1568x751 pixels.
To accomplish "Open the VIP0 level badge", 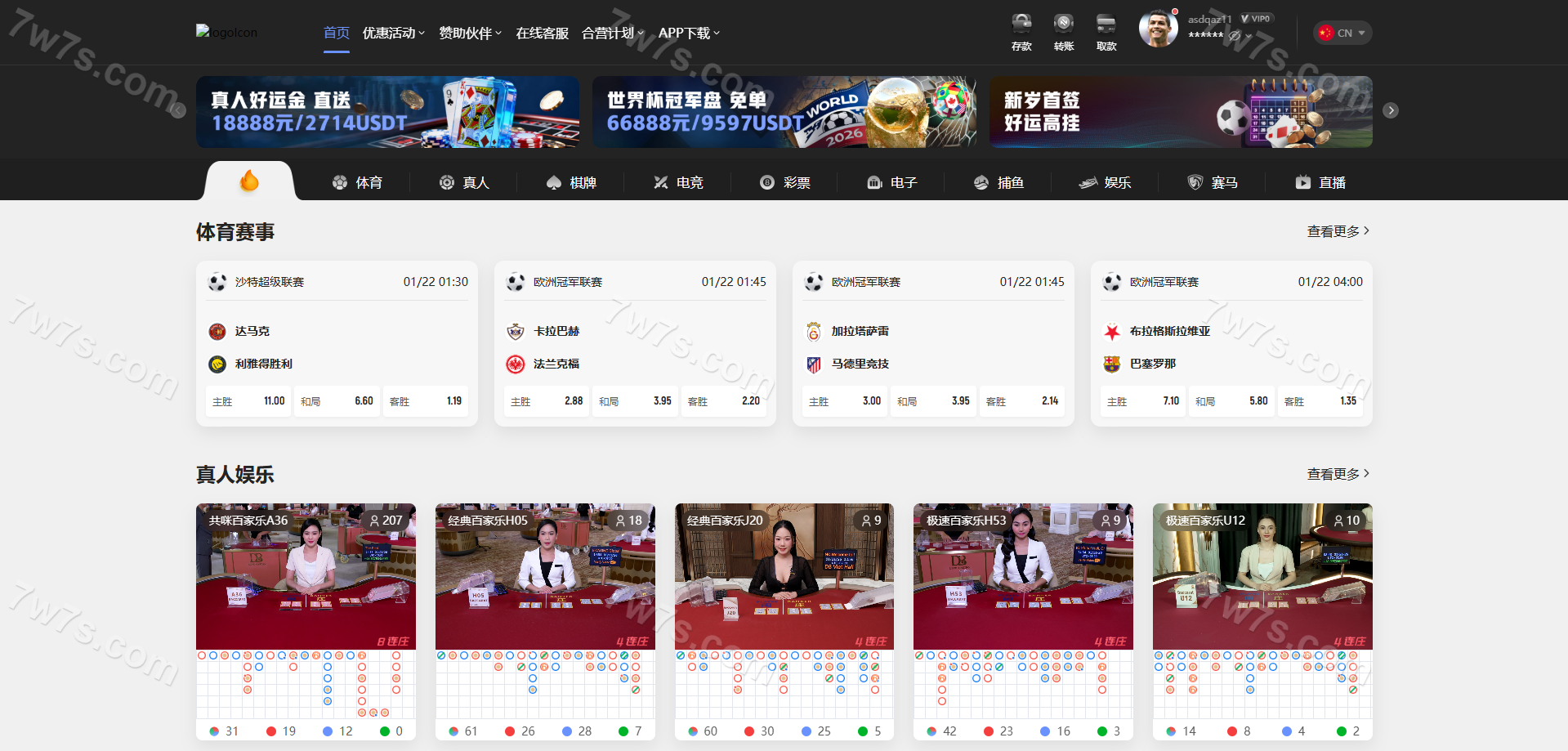I will (1256, 19).
